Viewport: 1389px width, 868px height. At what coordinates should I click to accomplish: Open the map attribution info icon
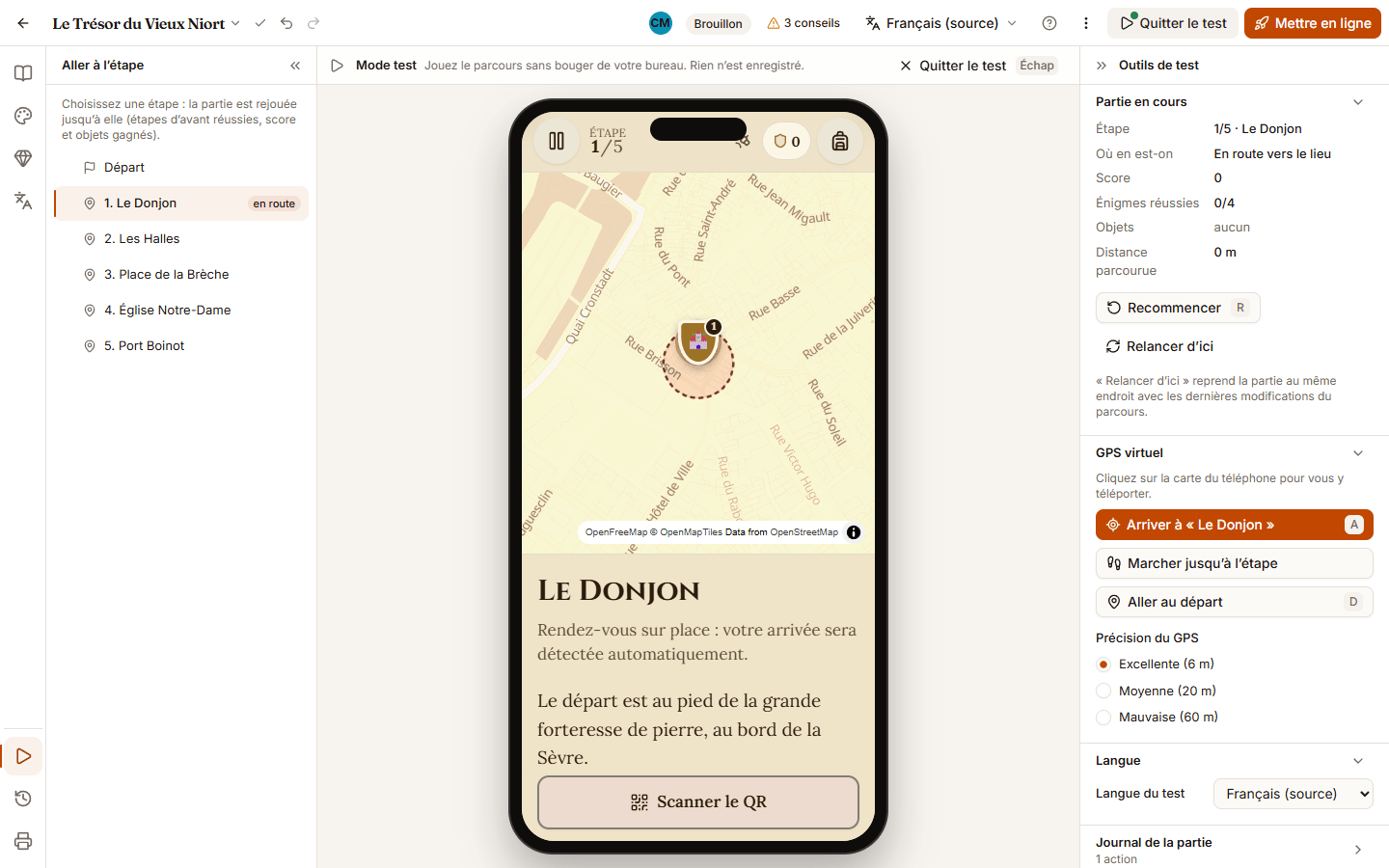854,532
